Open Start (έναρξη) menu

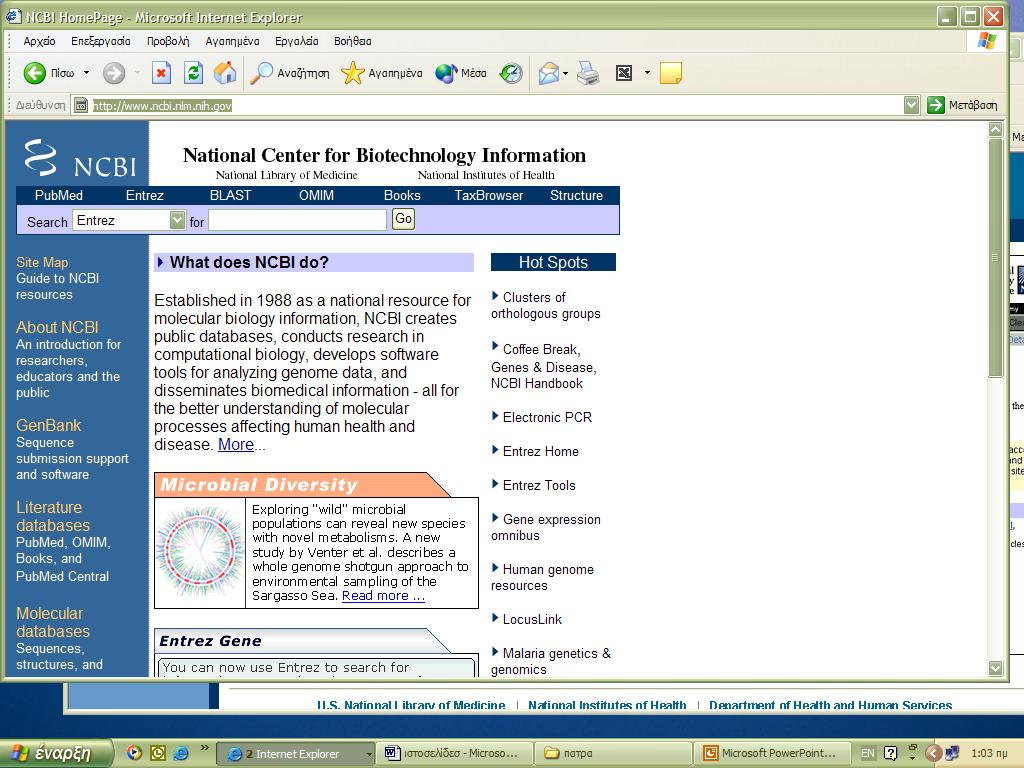pyautogui.click(x=55, y=753)
